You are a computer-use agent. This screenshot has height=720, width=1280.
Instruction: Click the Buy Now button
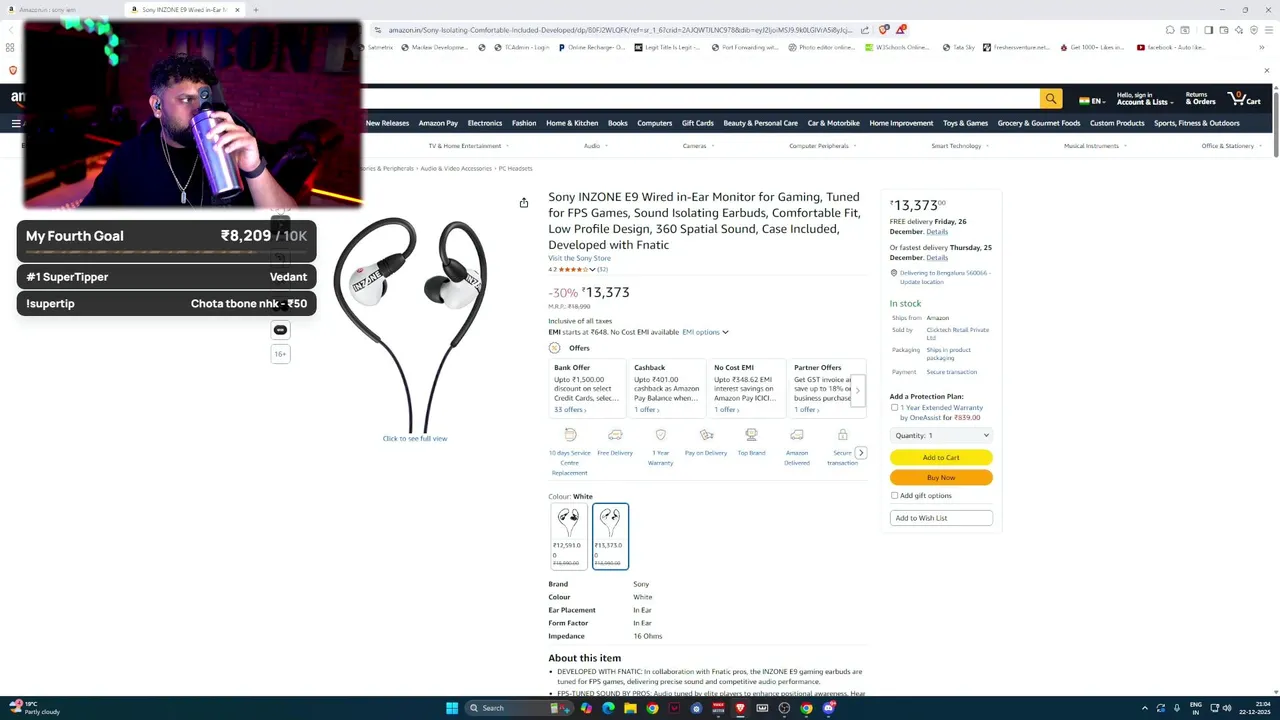[941, 477]
